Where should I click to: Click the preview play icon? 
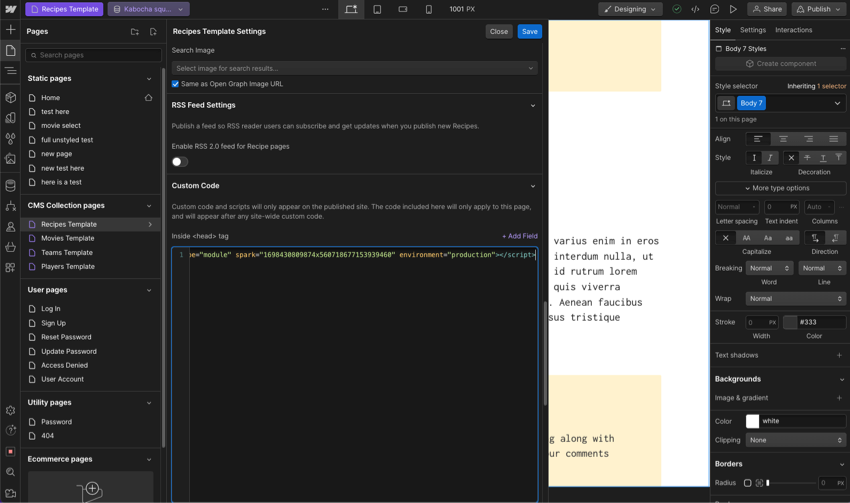pos(733,9)
